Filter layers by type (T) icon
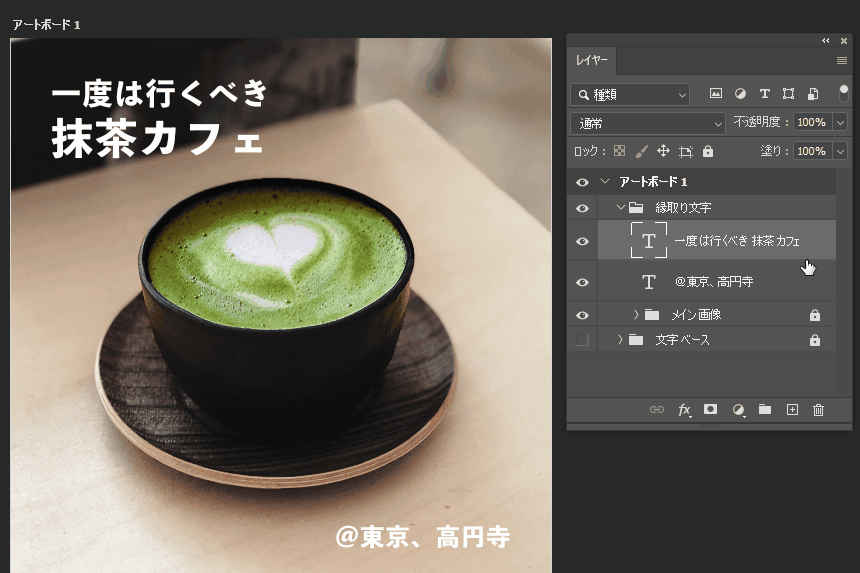This screenshot has width=860, height=573. 765,94
